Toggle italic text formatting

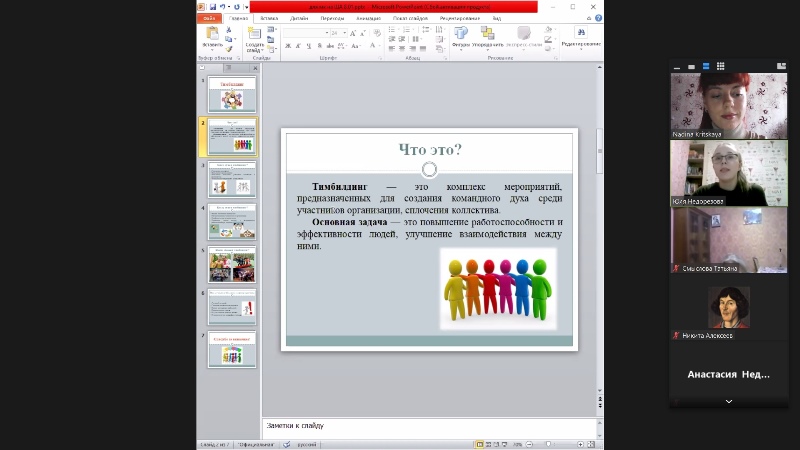(295, 46)
